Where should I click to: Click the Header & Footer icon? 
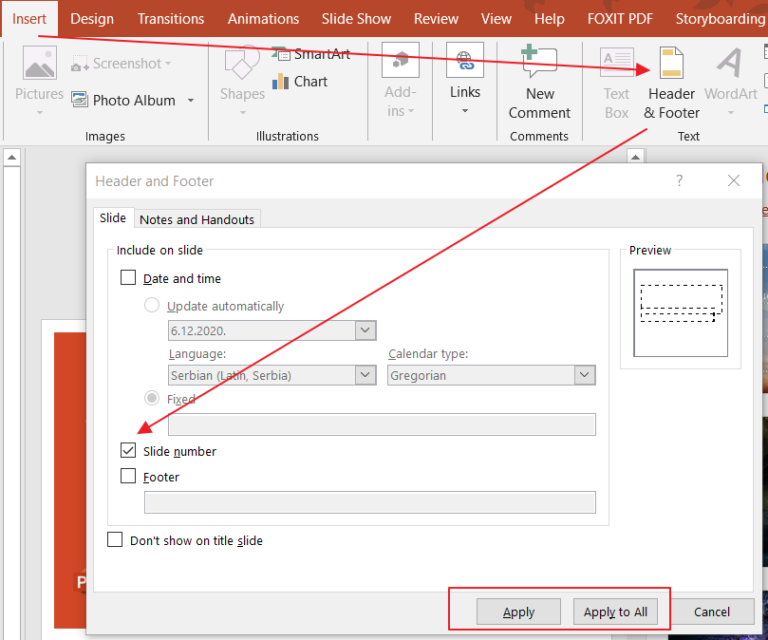pyautogui.click(x=671, y=65)
